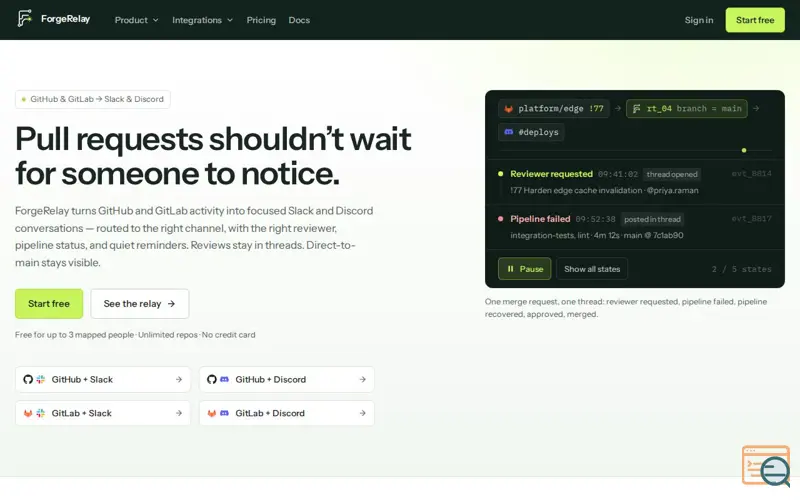
Task: Click the arrow on GitLab + Slack card
Action: (179, 413)
